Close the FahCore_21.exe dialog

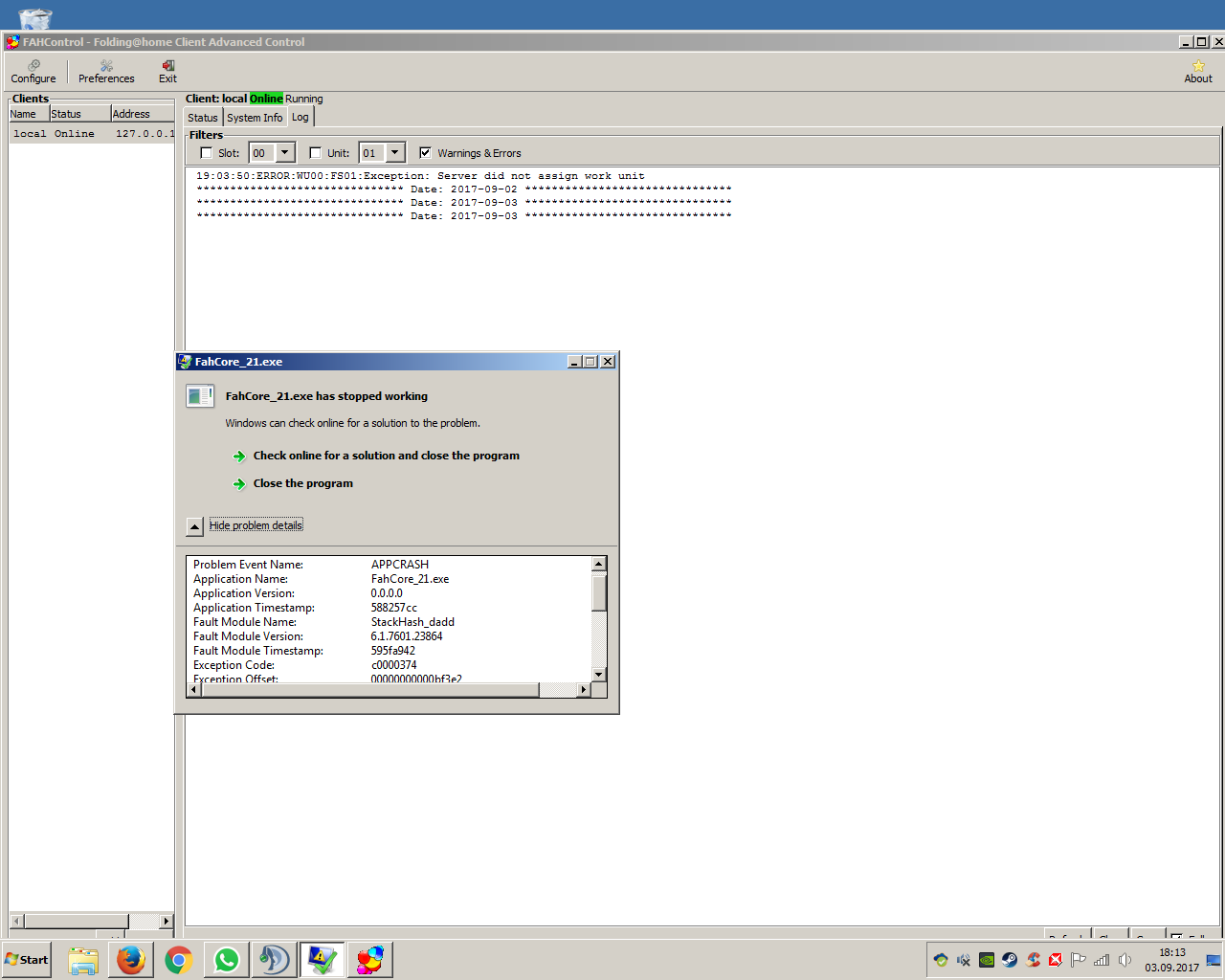coord(608,362)
